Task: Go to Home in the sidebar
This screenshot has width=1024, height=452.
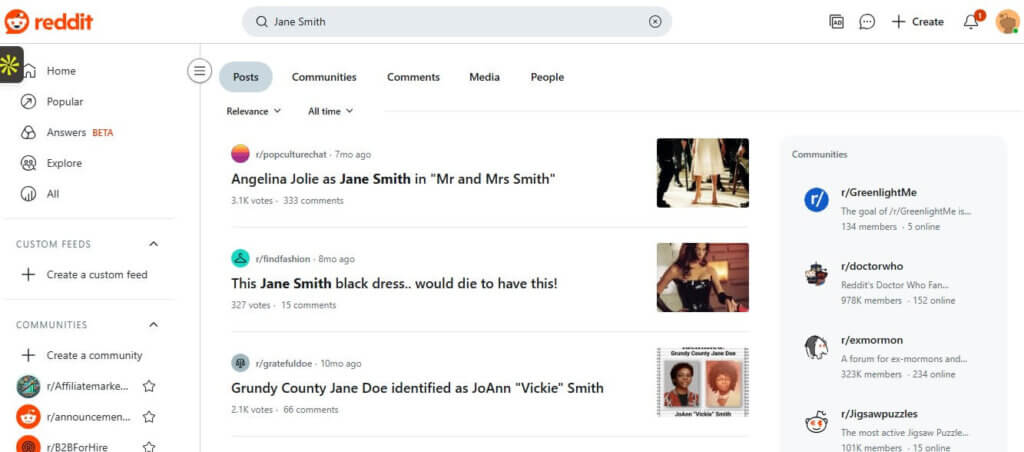Action: click(x=61, y=71)
